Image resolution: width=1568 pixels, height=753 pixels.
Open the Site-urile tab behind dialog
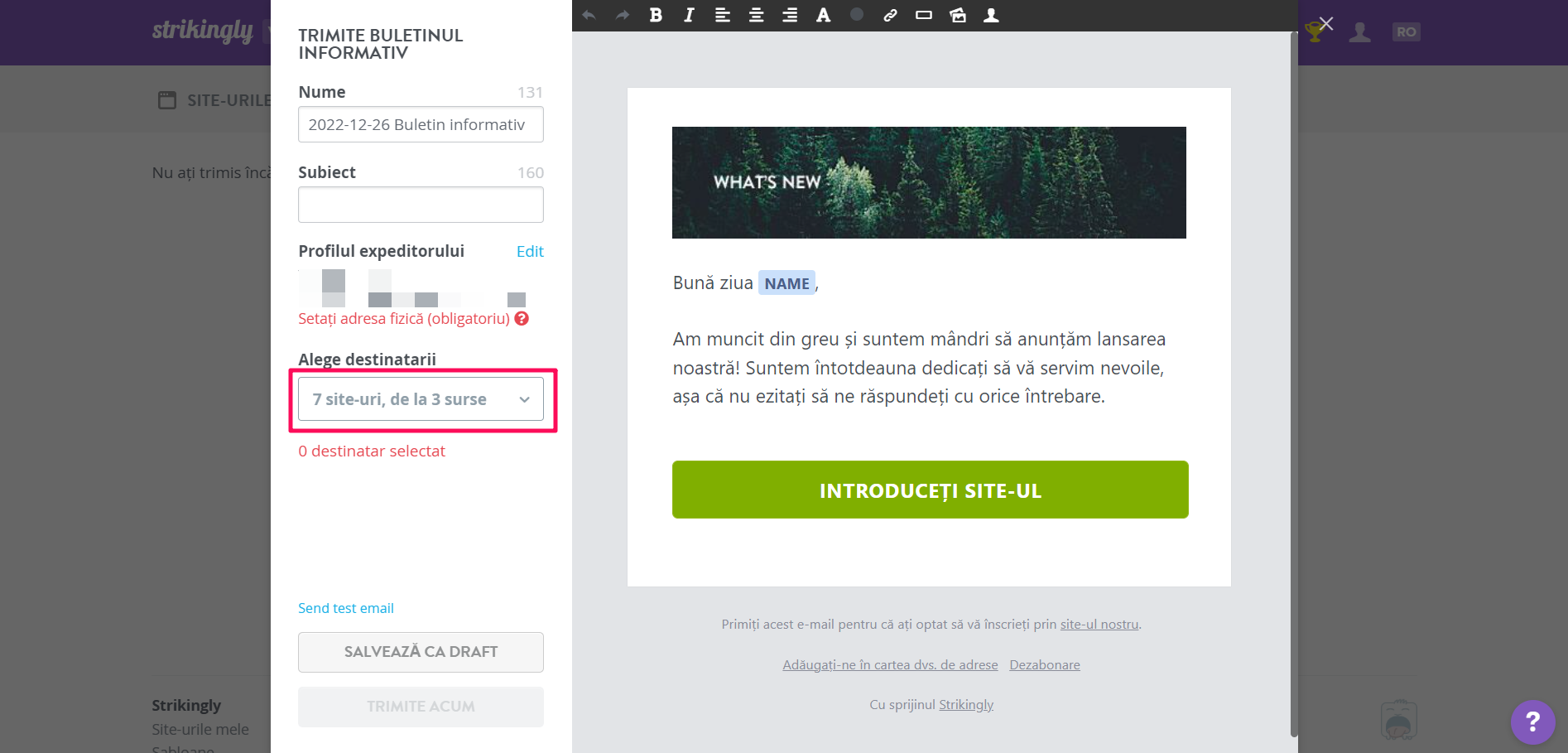(x=215, y=100)
